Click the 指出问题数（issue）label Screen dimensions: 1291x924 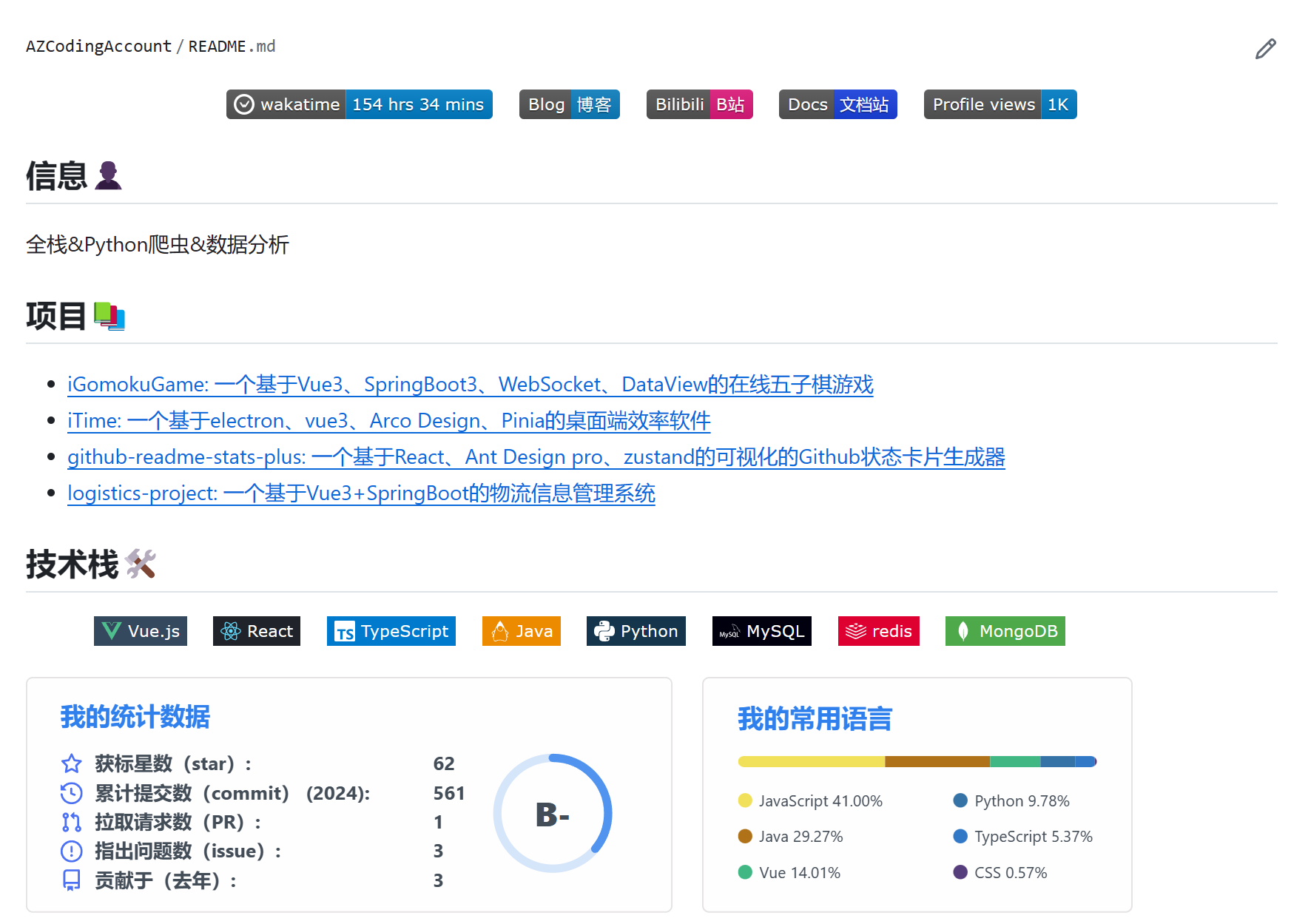(188, 852)
